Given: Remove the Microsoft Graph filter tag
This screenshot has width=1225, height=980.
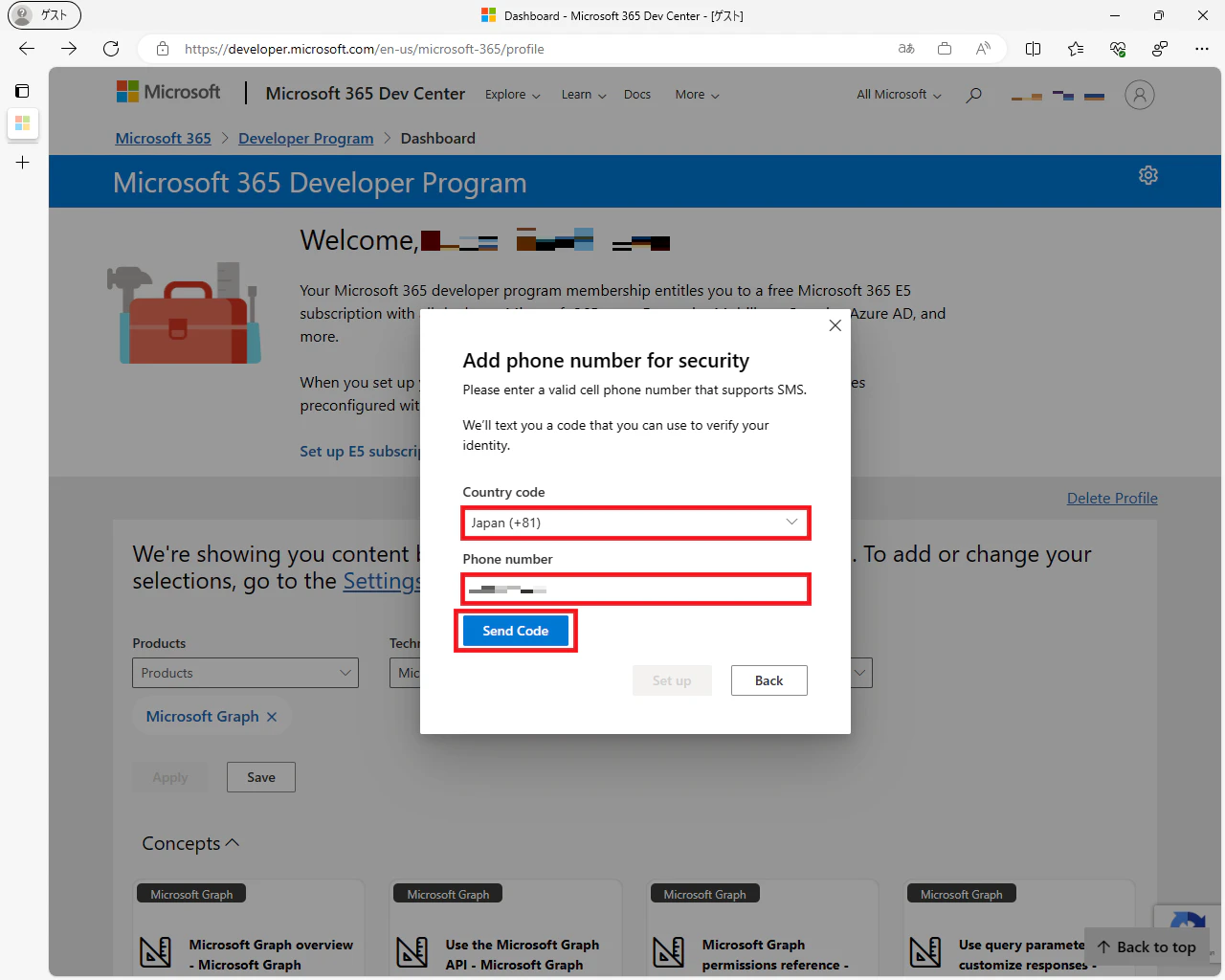Looking at the screenshot, I should 272,717.
